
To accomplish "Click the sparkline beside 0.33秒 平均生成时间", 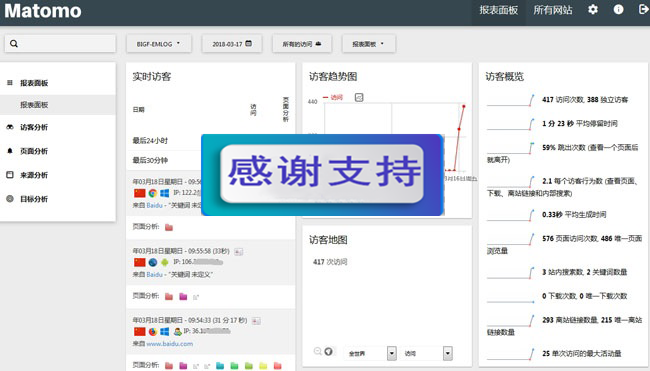I will coord(511,215).
